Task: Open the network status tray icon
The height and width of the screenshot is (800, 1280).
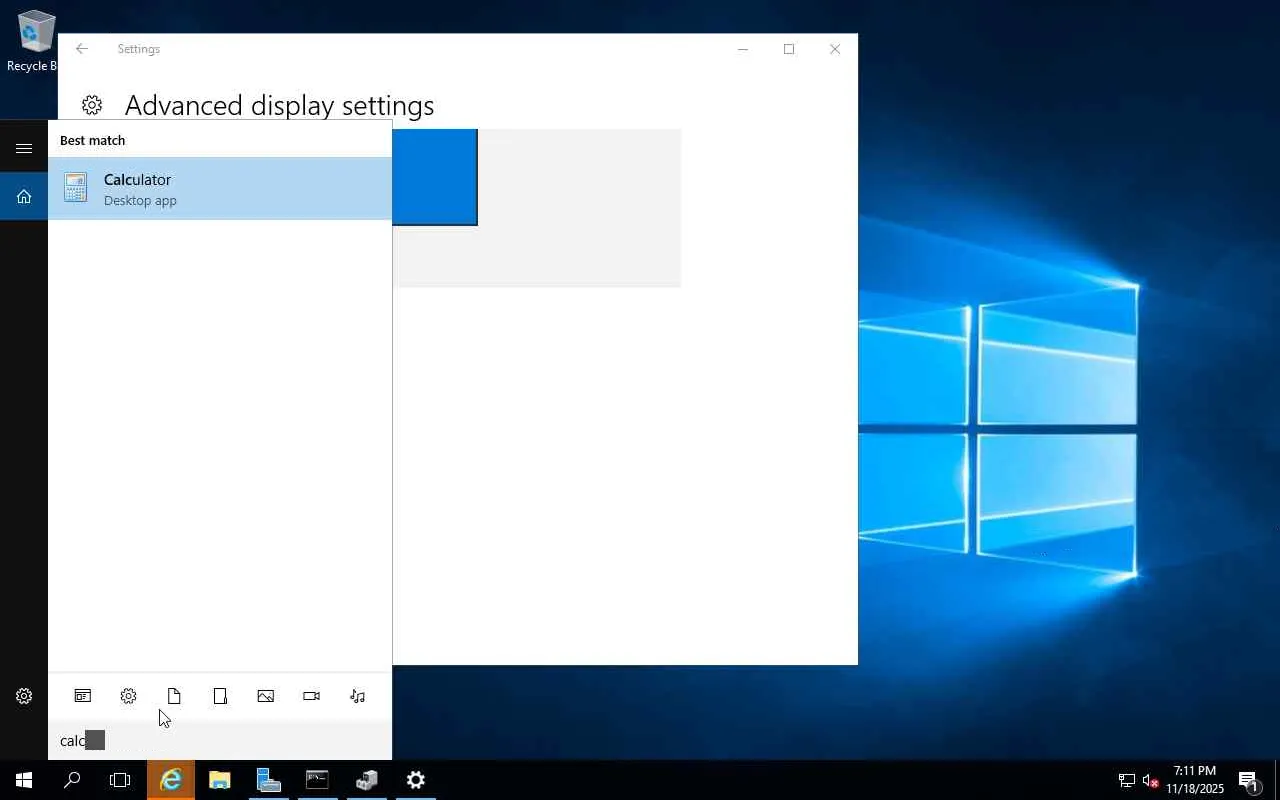Action: pyautogui.click(x=1126, y=780)
